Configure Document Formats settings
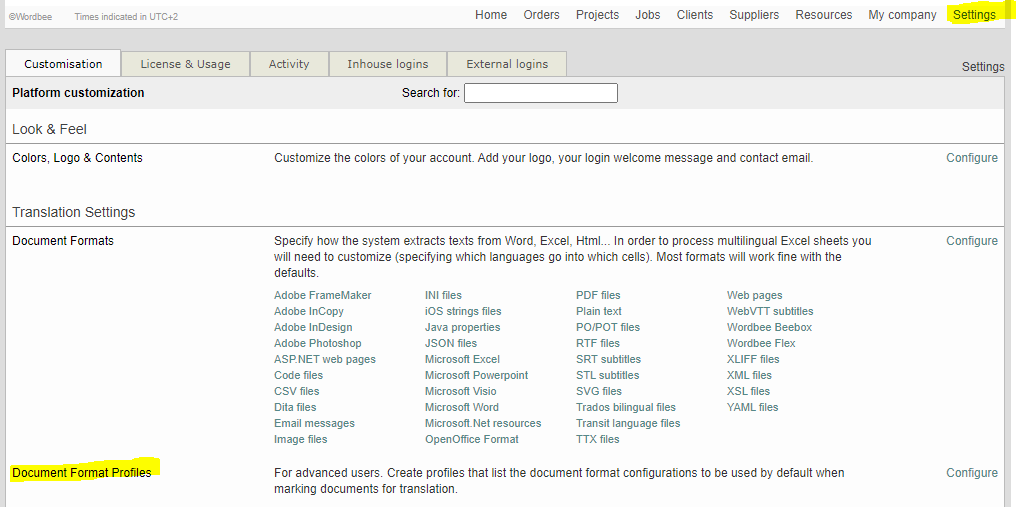The image size is (1016, 507). (x=971, y=241)
